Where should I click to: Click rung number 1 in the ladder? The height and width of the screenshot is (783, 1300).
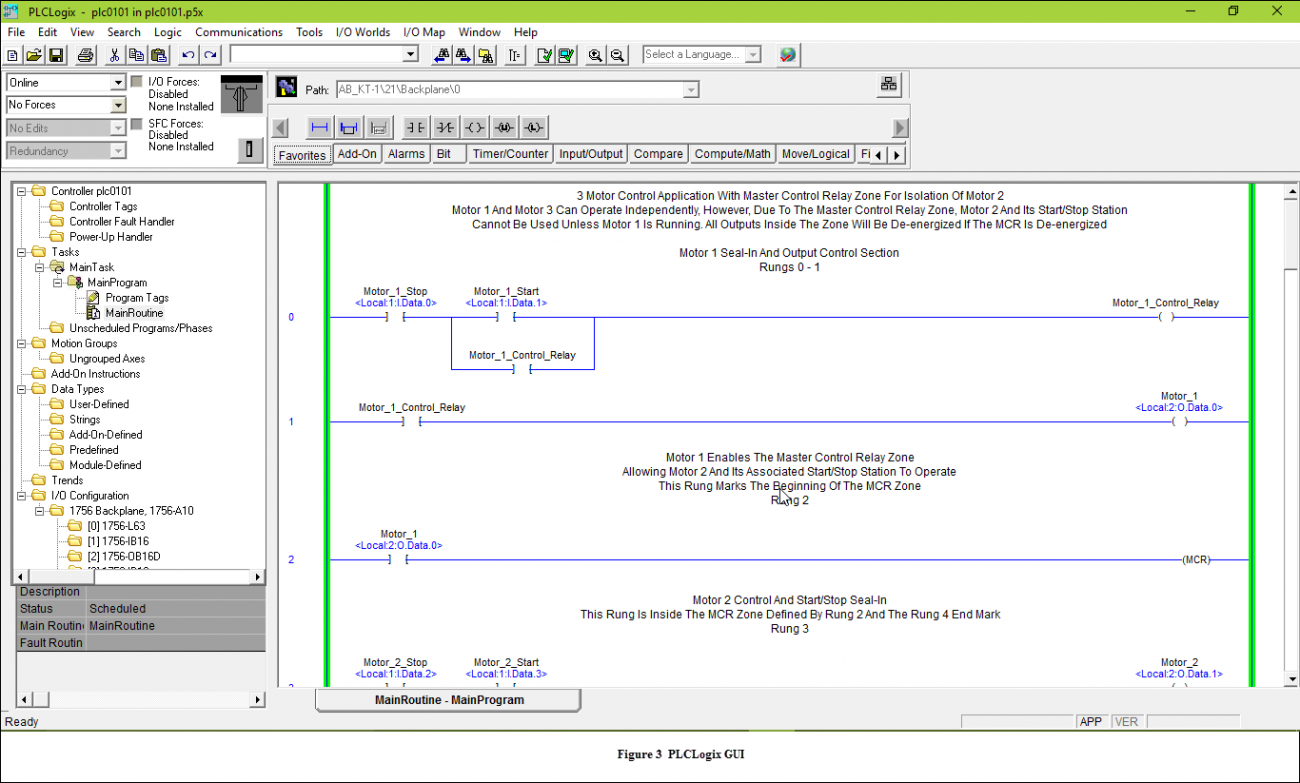[291, 422]
